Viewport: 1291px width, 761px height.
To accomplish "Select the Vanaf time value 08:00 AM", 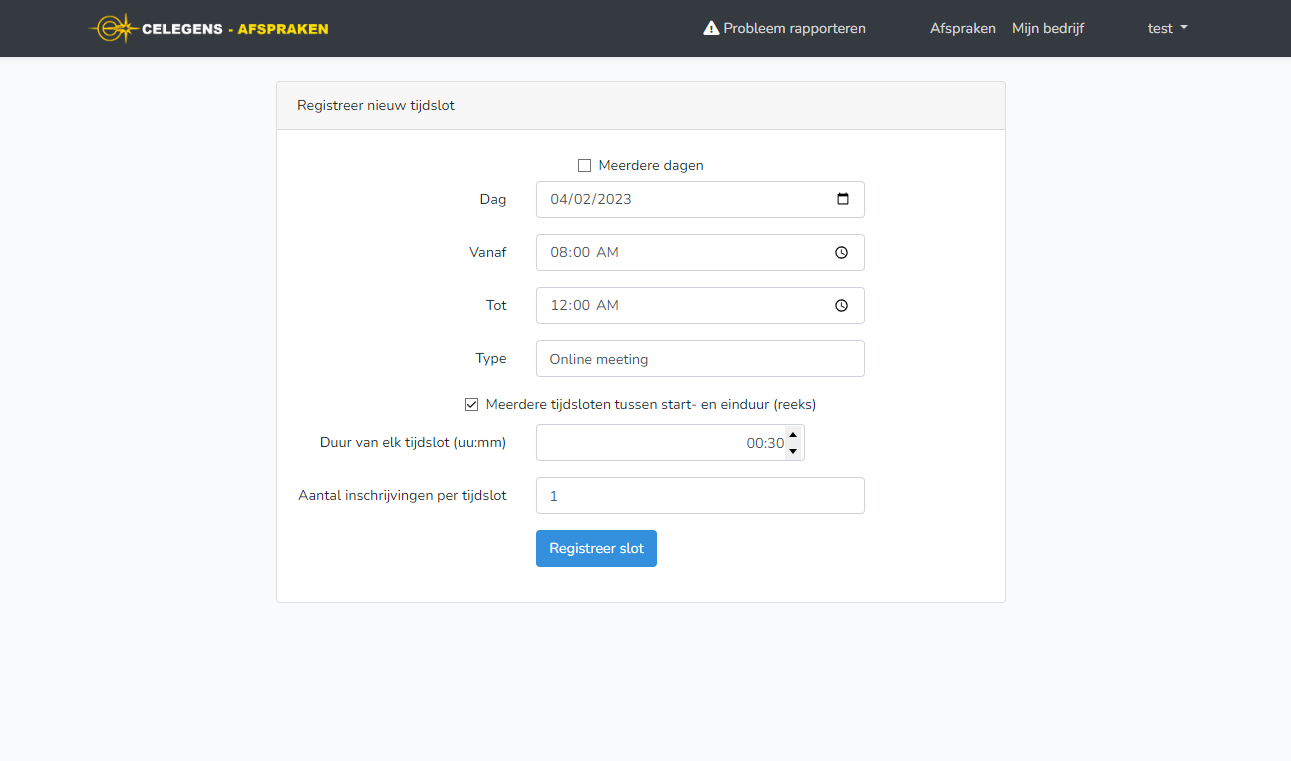I will pos(584,253).
